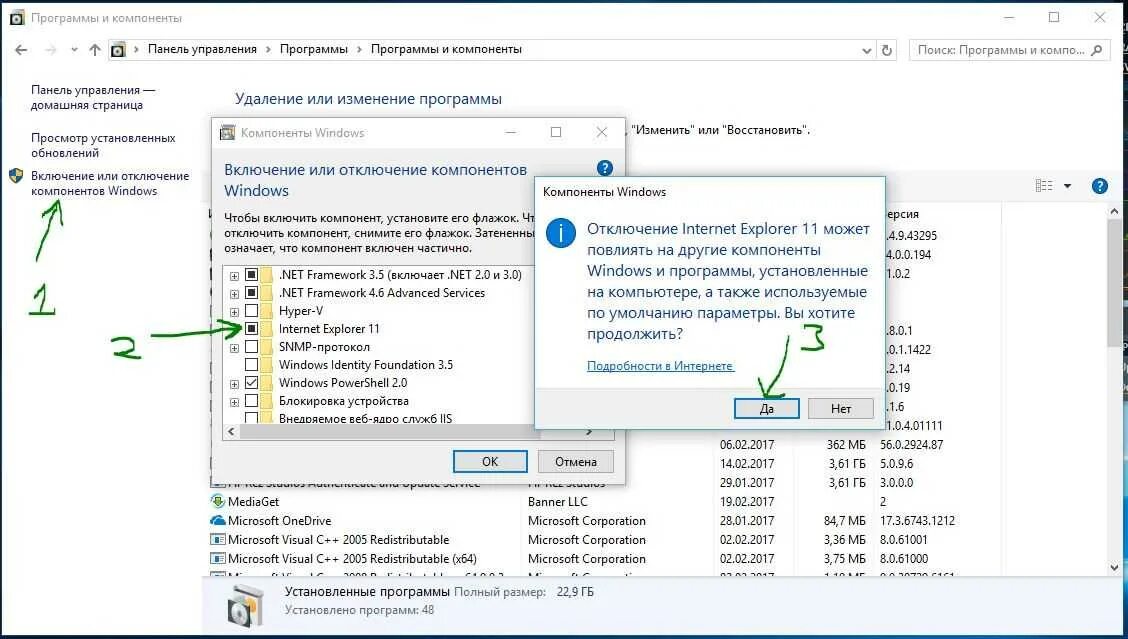Click the Windows Features dialog title icon
1128x639 pixels.
click(227, 132)
